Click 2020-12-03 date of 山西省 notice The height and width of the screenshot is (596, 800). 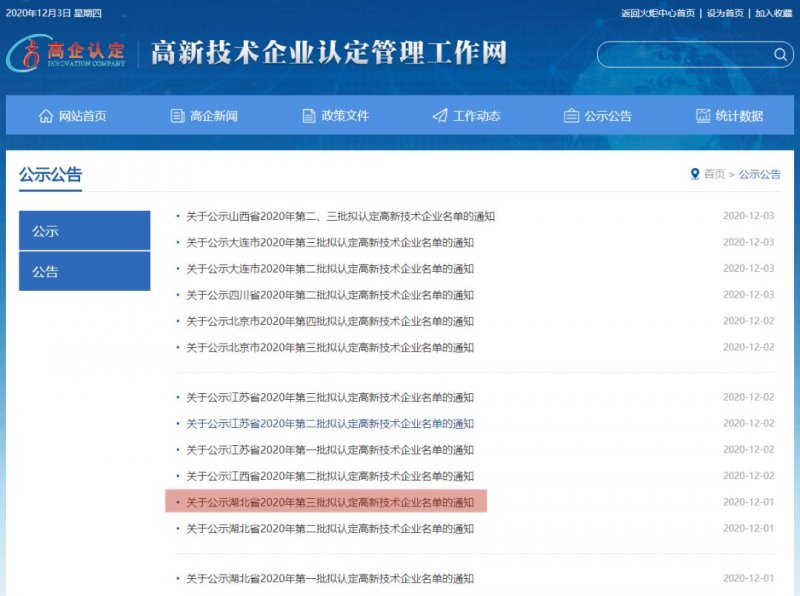click(748, 216)
